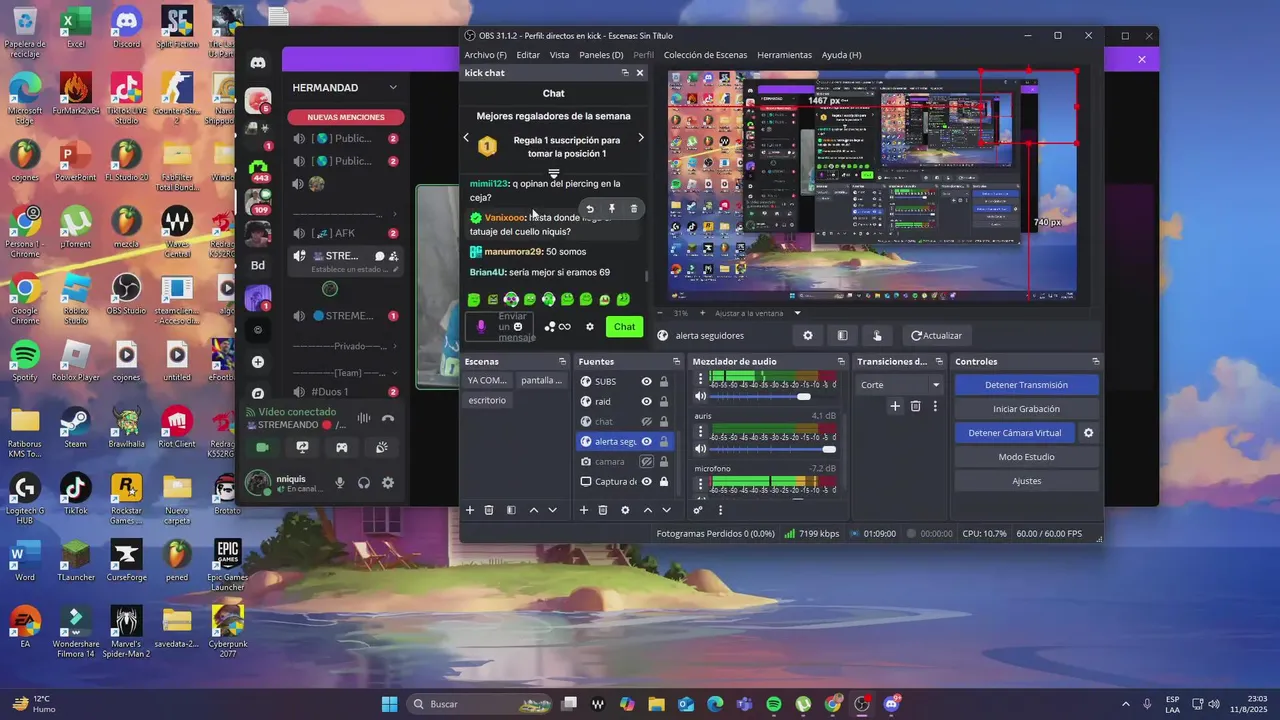Open virtual camera settings gear
Viewport: 1280px width, 720px height.
click(x=1089, y=433)
